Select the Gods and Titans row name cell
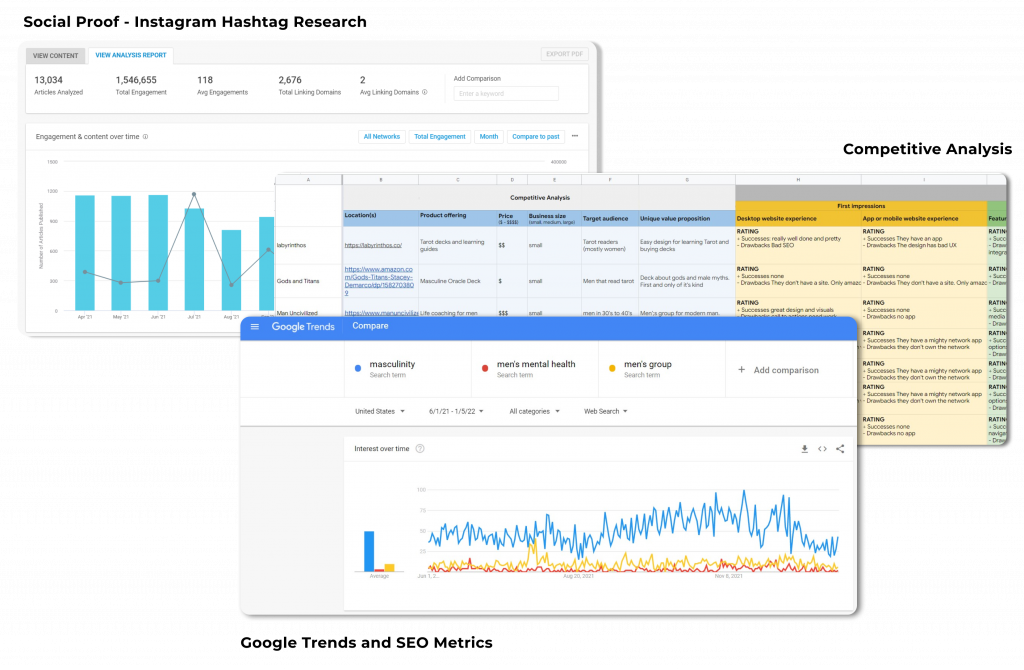The image size is (1024, 670). tap(309, 281)
